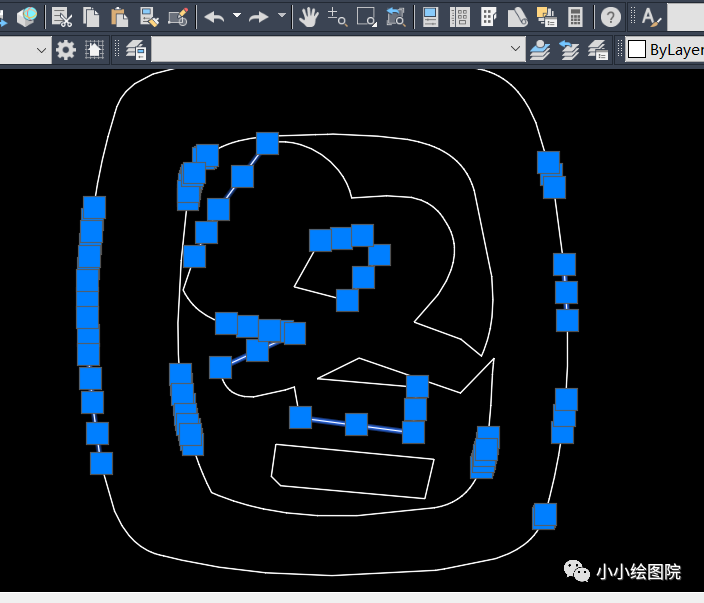Paste from the clipboard icon
704x603 pixels.
119,17
